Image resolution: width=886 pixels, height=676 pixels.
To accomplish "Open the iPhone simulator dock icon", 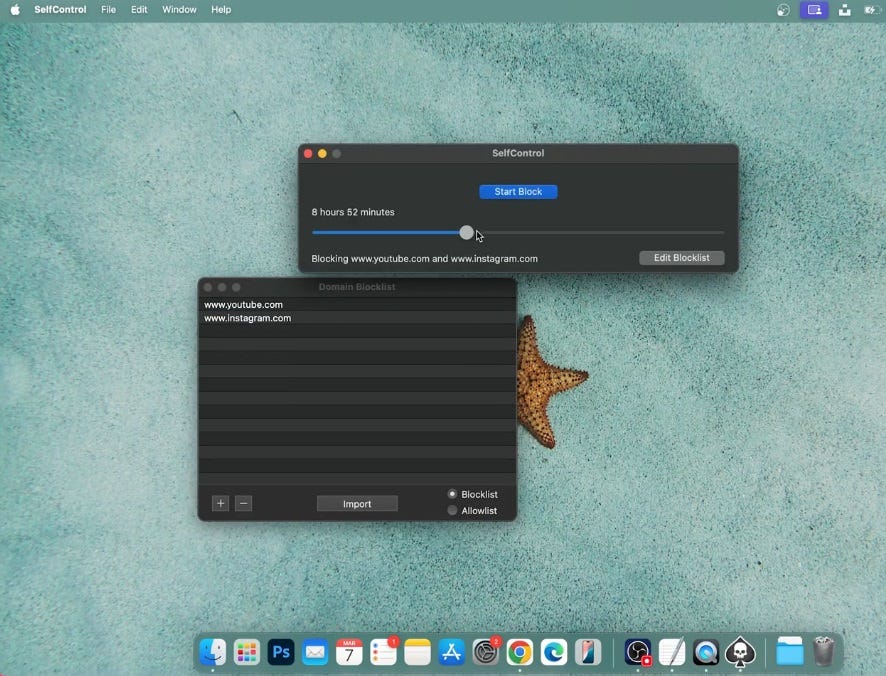I will (x=588, y=652).
